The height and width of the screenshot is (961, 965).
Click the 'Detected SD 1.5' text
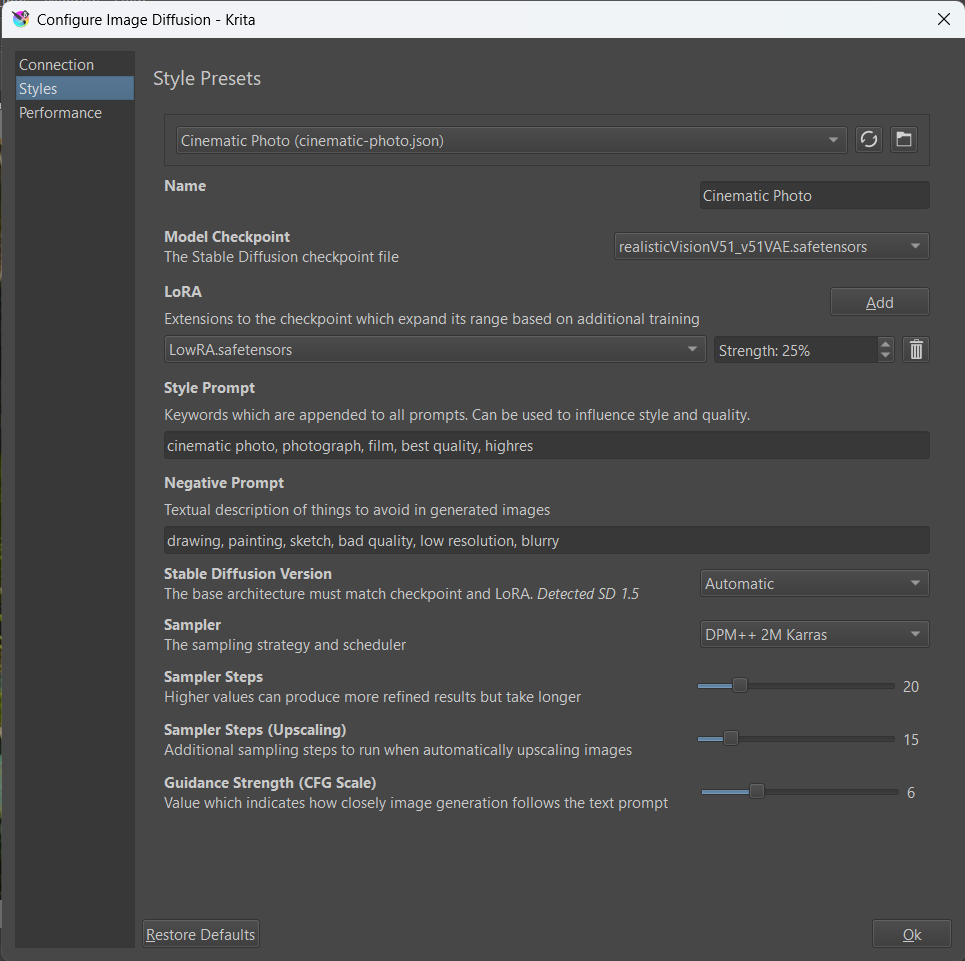click(x=588, y=594)
